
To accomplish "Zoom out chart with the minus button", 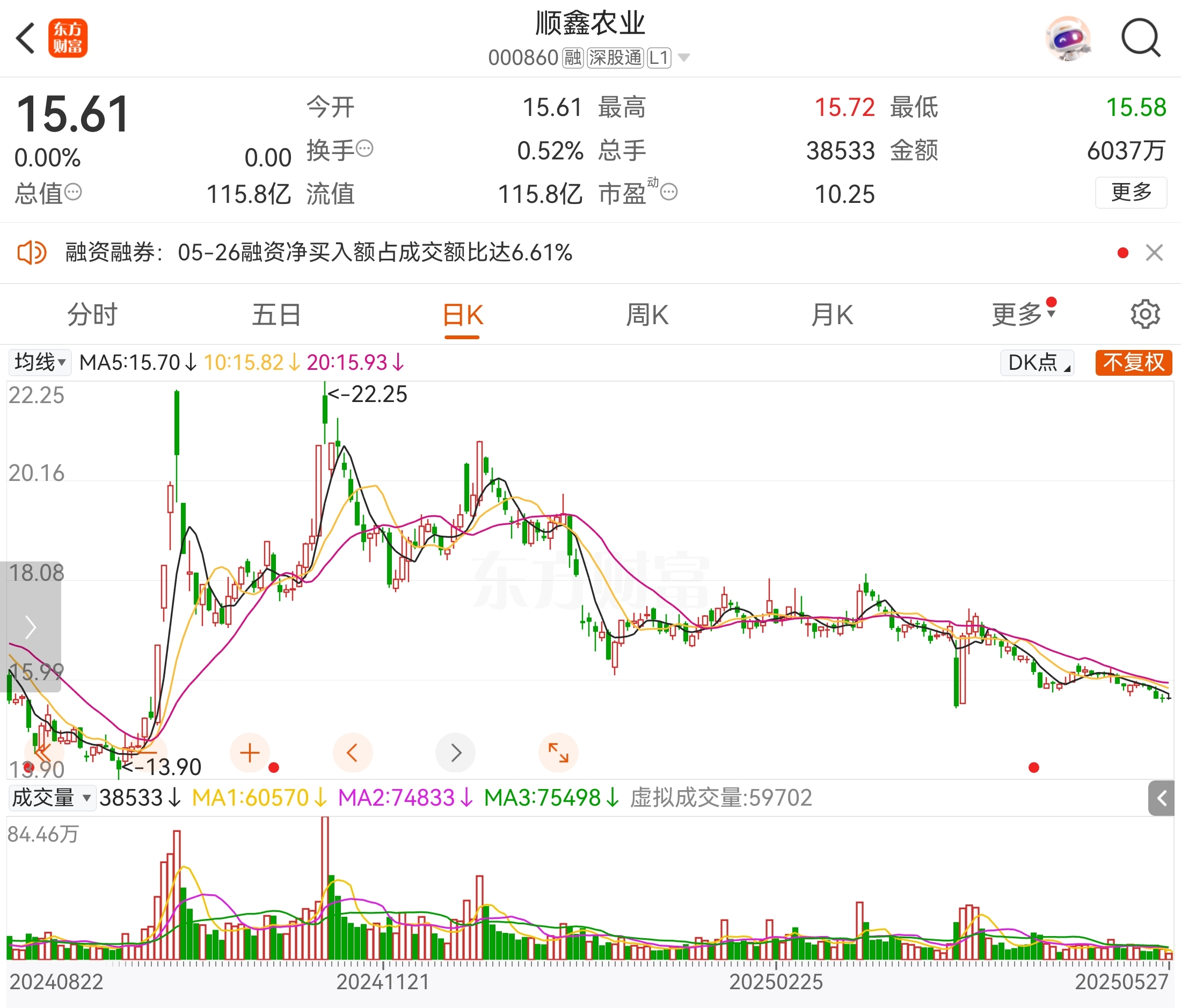I will coord(147,753).
